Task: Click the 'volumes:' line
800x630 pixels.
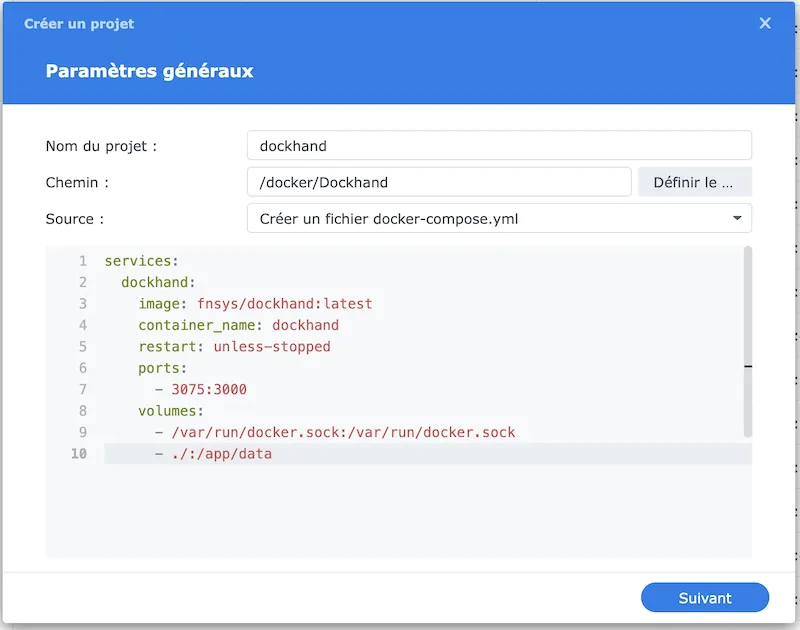Action: click(x=171, y=411)
